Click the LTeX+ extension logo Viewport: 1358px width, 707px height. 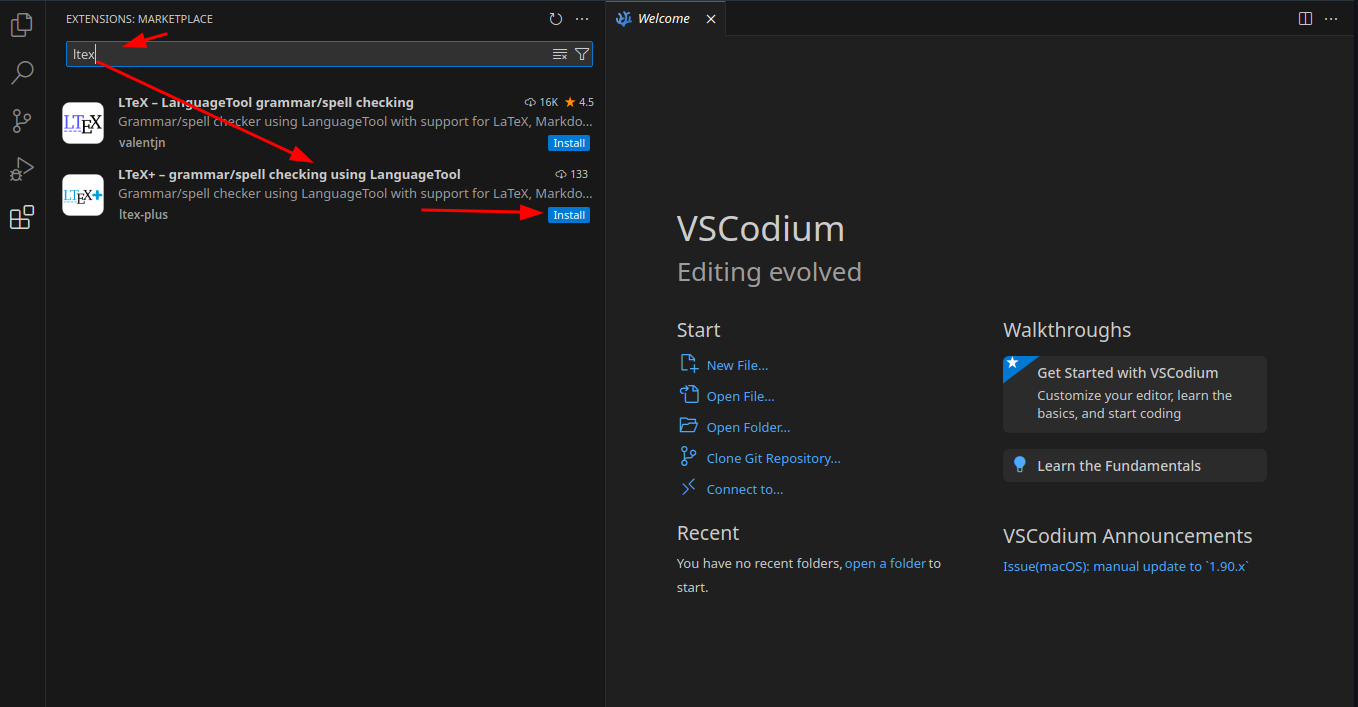pyautogui.click(x=83, y=195)
